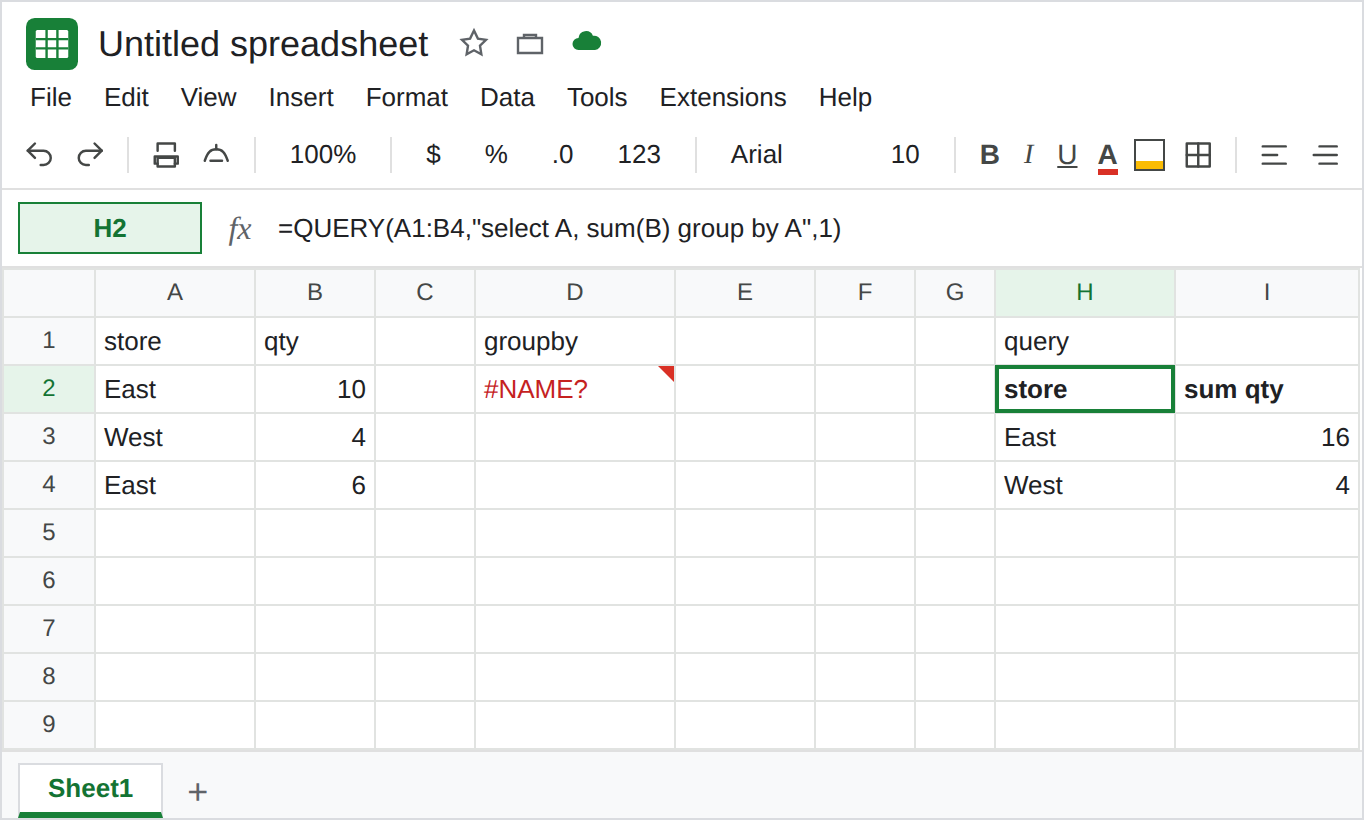Viewport: 1364px width, 828px height.
Task: Select column H header
Action: pos(1085,292)
